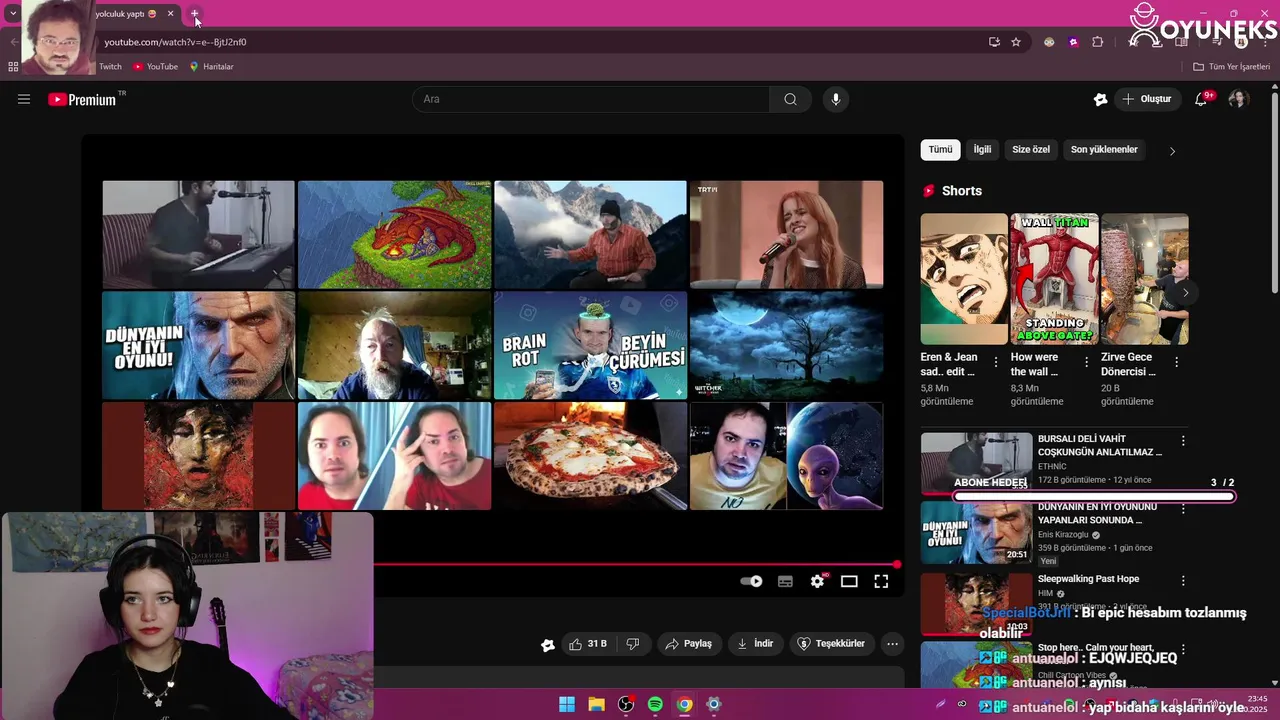Open the YouTube hamburger guide menu

tap(24, 99)
